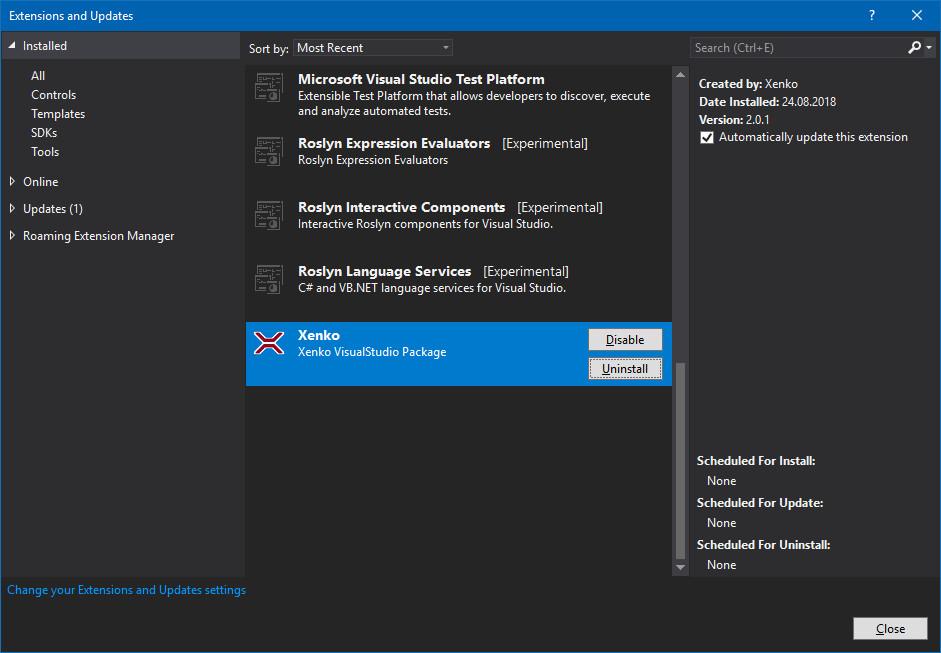Click the Version: 2.0.1 text
The width and height of the screenshot is (941, 653).
734,119
